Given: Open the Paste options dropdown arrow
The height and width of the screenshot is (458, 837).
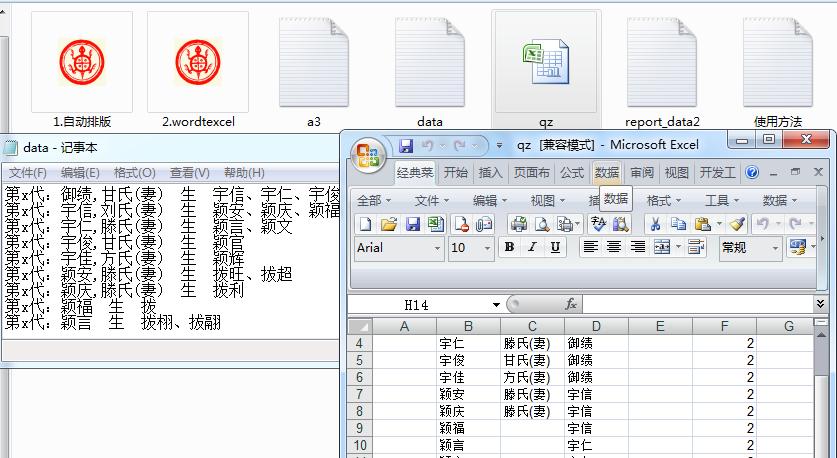Looking at the screenshot, I should (719, 224).
